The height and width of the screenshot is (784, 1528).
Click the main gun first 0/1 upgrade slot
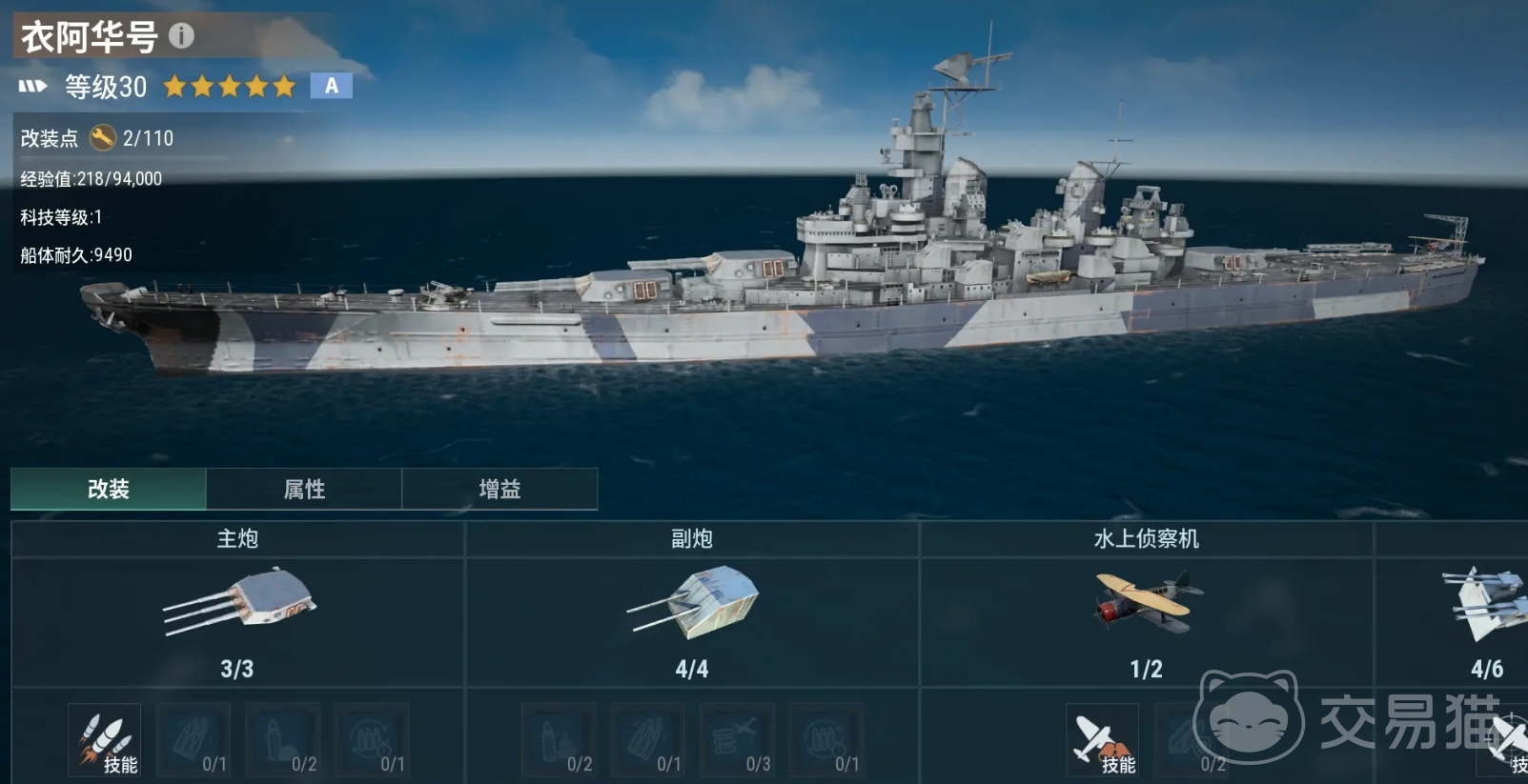tap(194, 741)
